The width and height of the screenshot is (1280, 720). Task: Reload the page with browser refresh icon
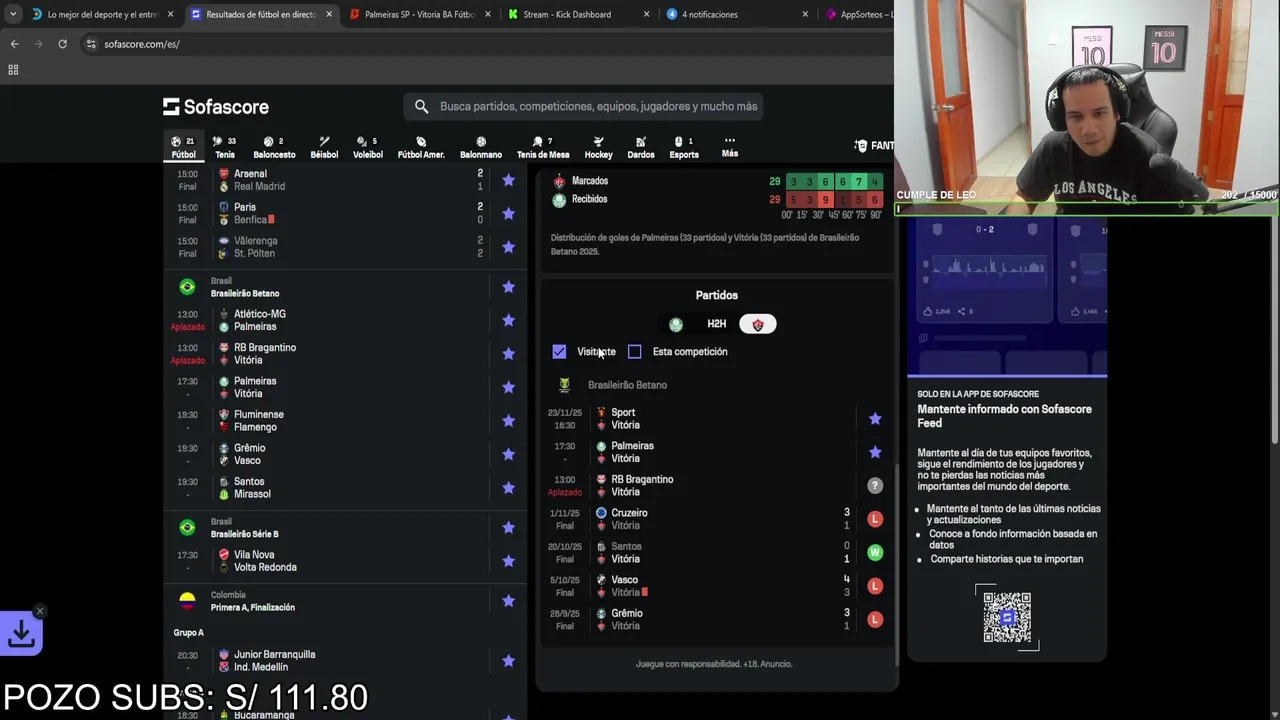point(62,44)
